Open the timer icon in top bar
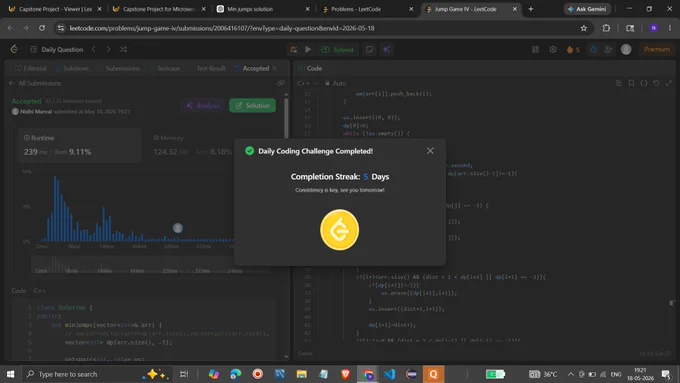This screenshot has width=680, height=383. tap(593, 49)
